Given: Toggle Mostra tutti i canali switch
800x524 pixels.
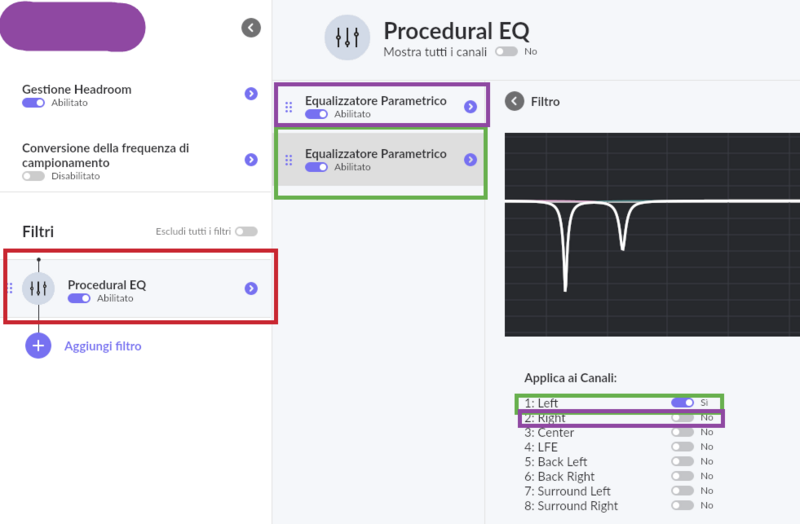Looking at the screenshot, I should (506, 51).
